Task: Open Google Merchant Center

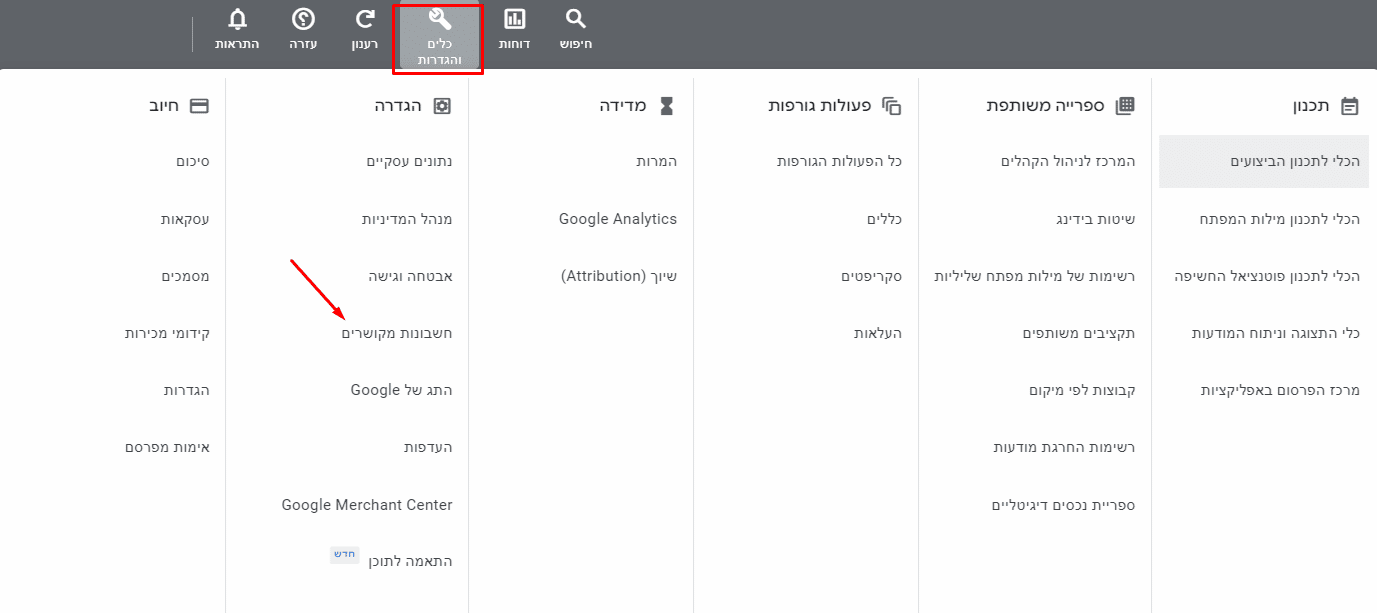Action: point(367,505)
